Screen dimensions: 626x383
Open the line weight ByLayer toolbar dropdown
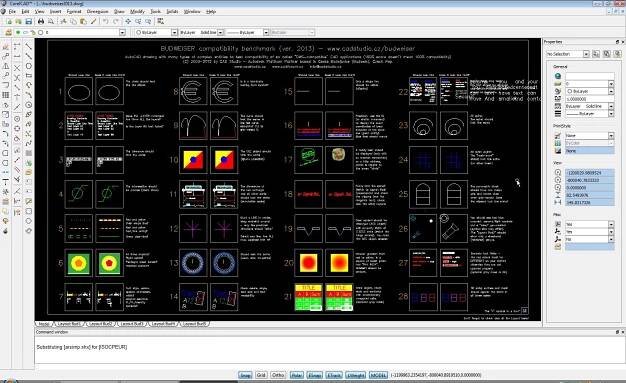pyautogui.click(x=266, y=32)
